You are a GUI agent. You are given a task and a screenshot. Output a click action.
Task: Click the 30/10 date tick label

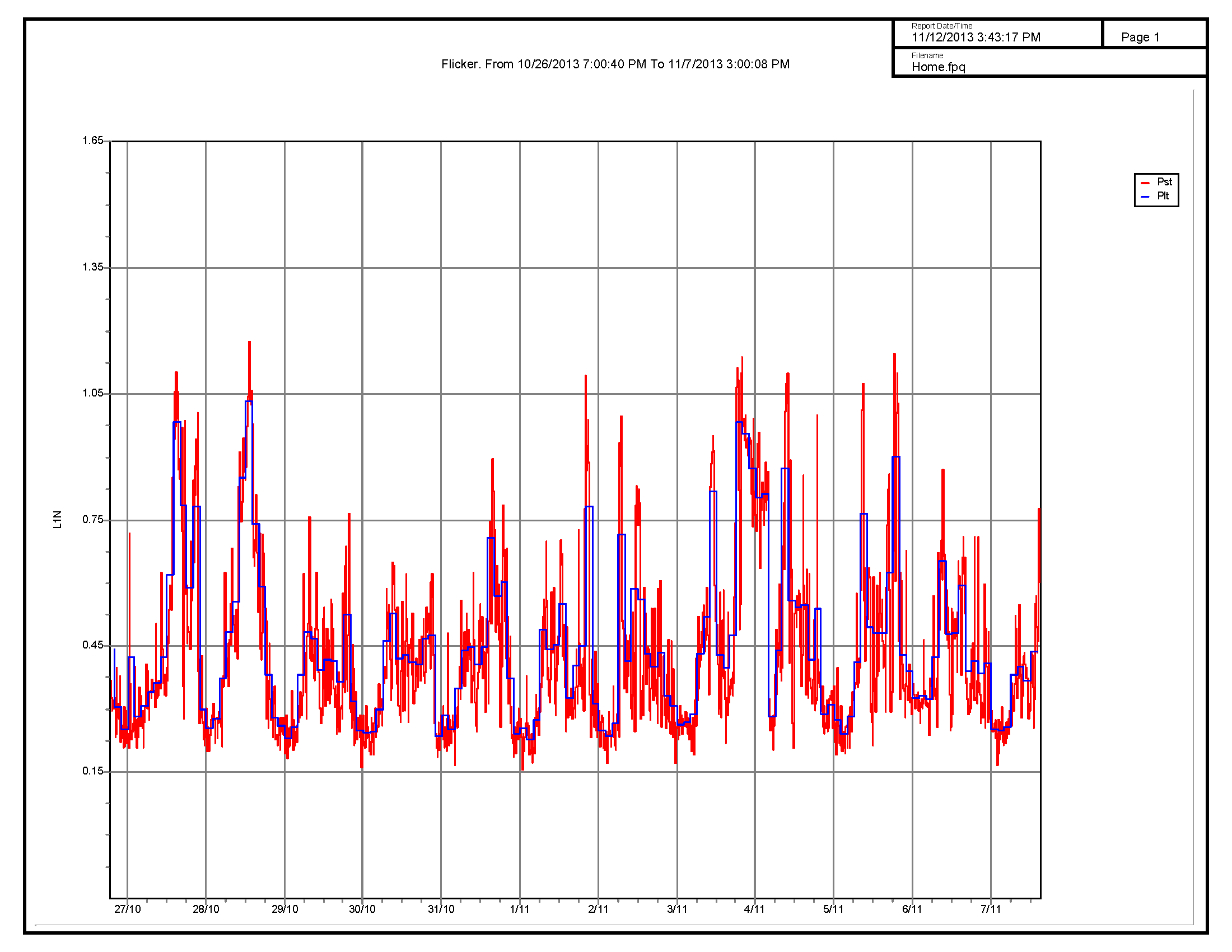[x=362, y=909]
